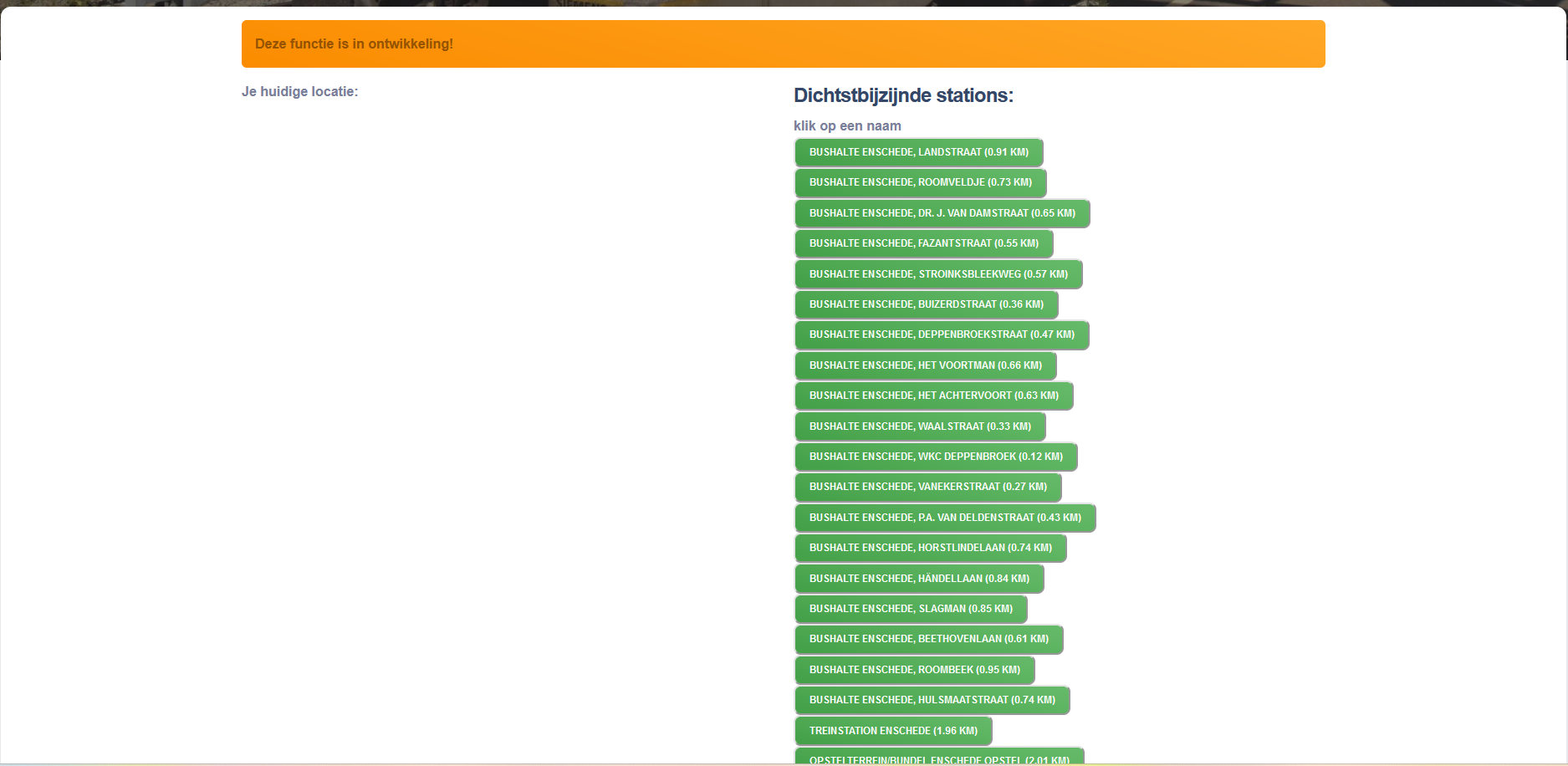Click the Landstraat bus stop button
This screenshot has width=1568, height=766.
[918, 152]
